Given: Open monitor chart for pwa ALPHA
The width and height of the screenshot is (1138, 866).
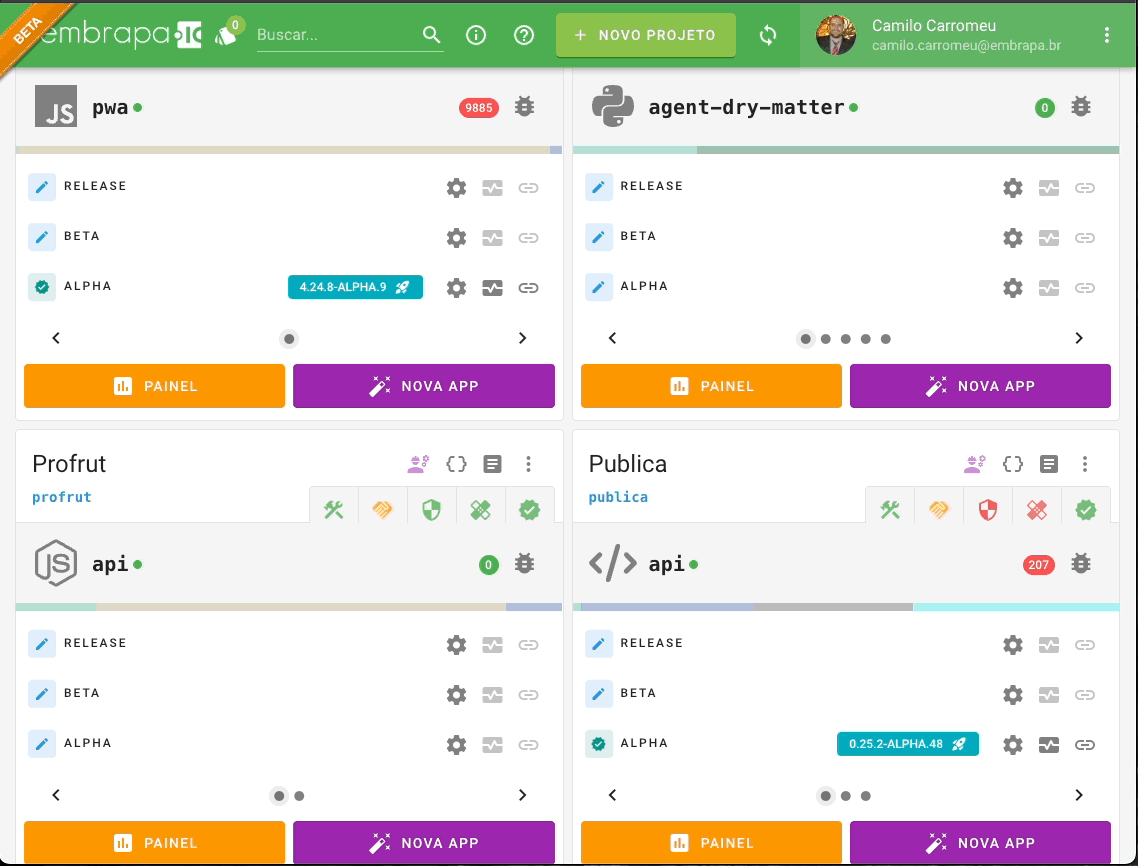Looking at the screenshot, I should [492, 288].
